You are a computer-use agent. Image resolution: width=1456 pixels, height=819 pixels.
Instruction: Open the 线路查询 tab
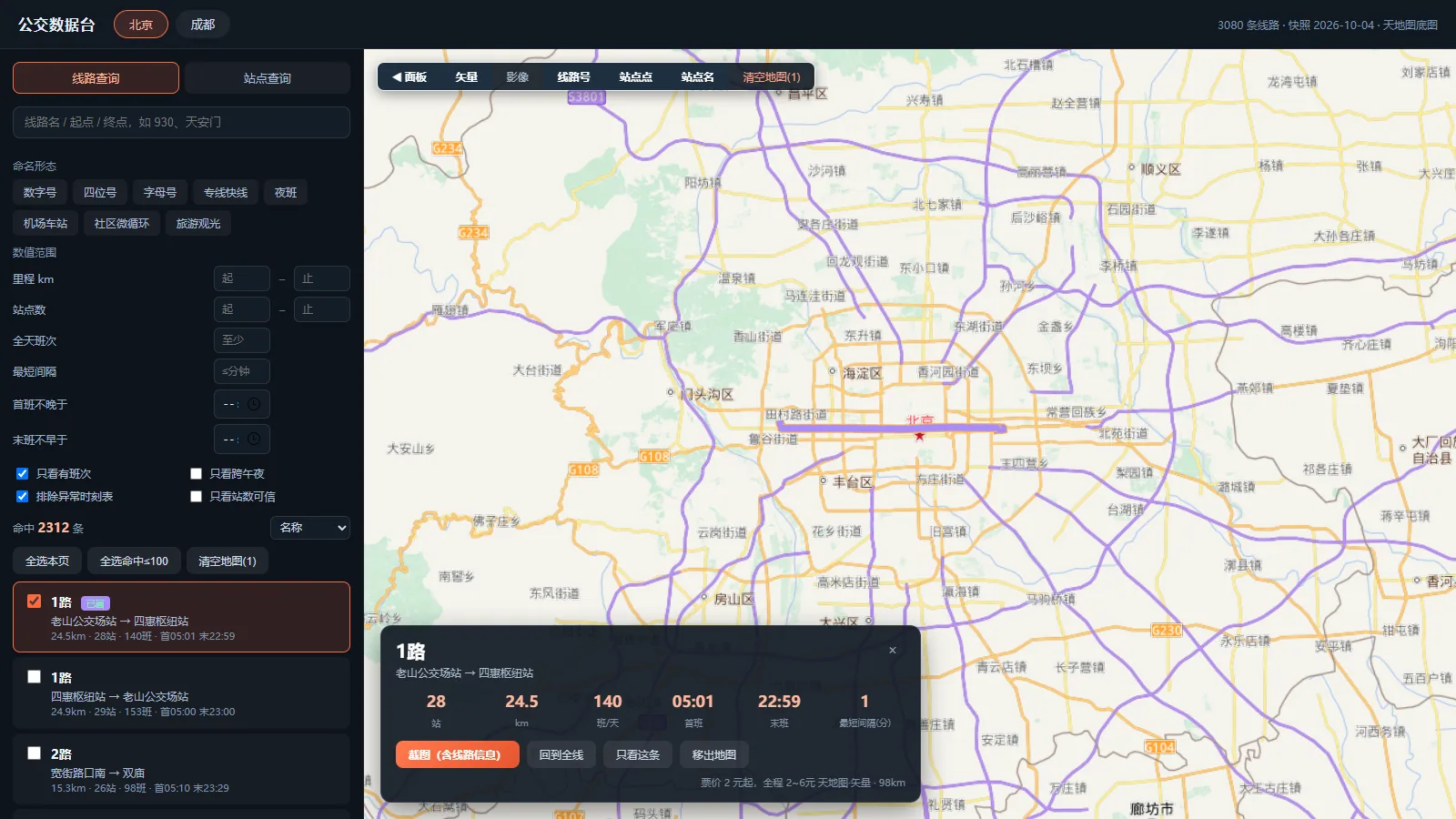pyautogui.click(x=96, y=78)
